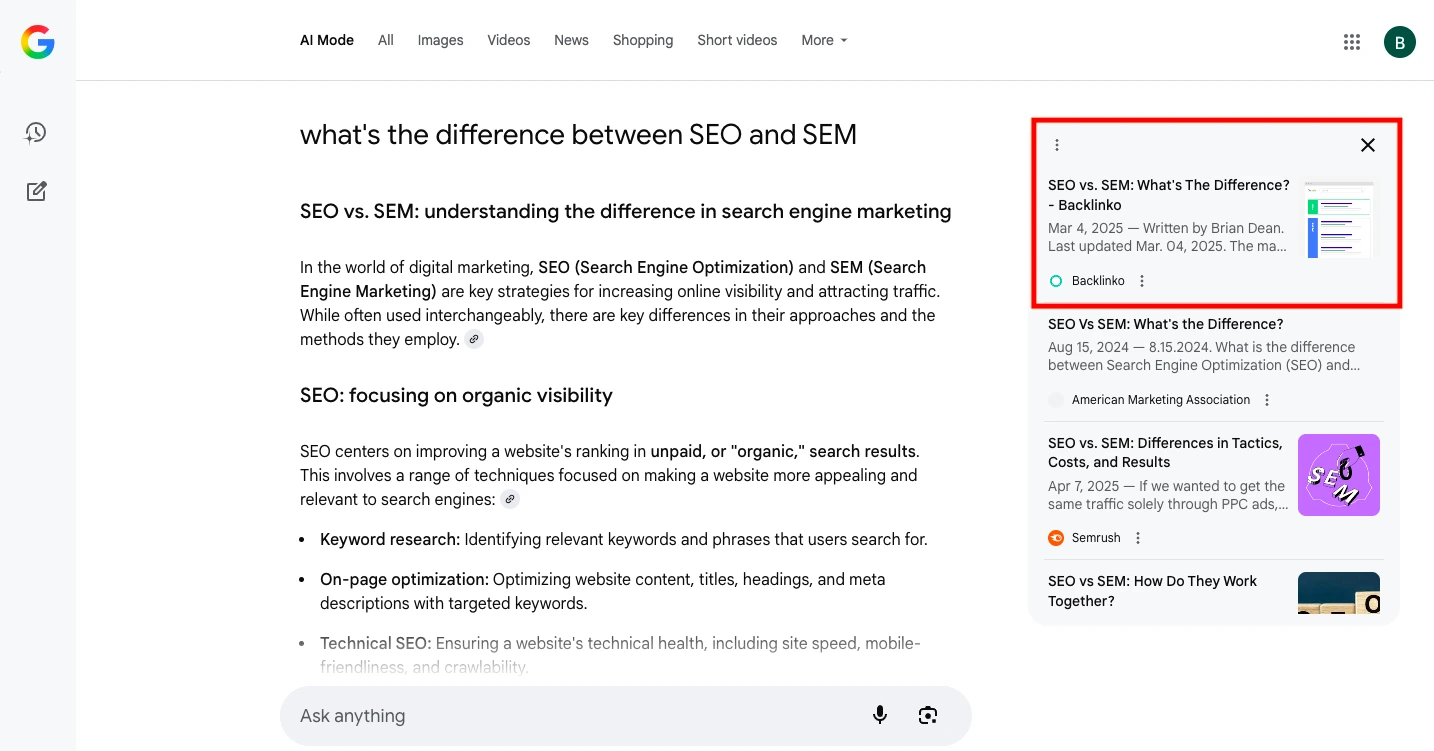The width and height of the screenshot is (1434, 751).
Task: Open the Backlinko SEO vs. SEM article
Action: click(x=1168, y=195)
